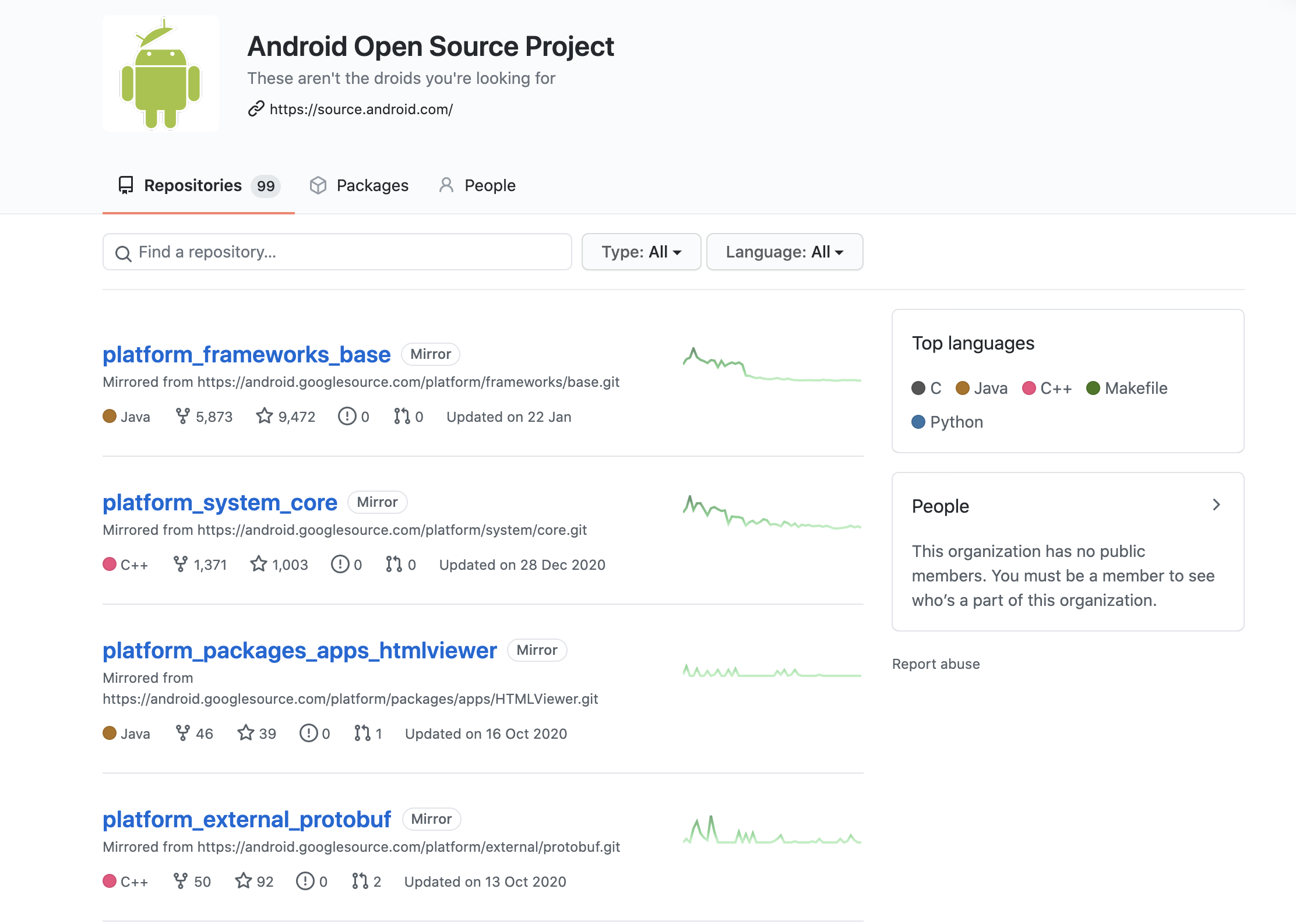Open the platform_frameworks_base repository
Screen dimensions: 1296x924
[x=246, y=354]
